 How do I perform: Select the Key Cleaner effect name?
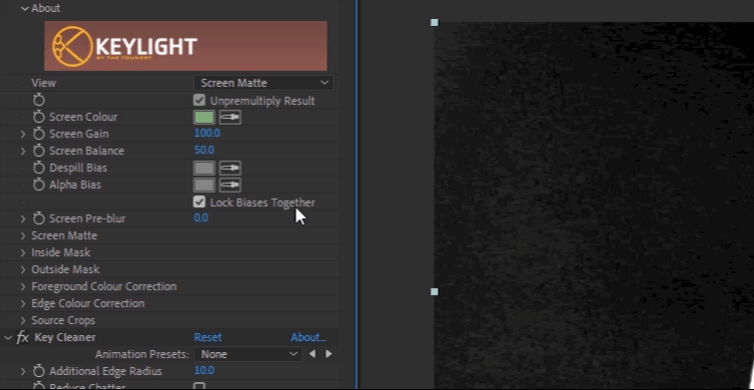[65, 338]
